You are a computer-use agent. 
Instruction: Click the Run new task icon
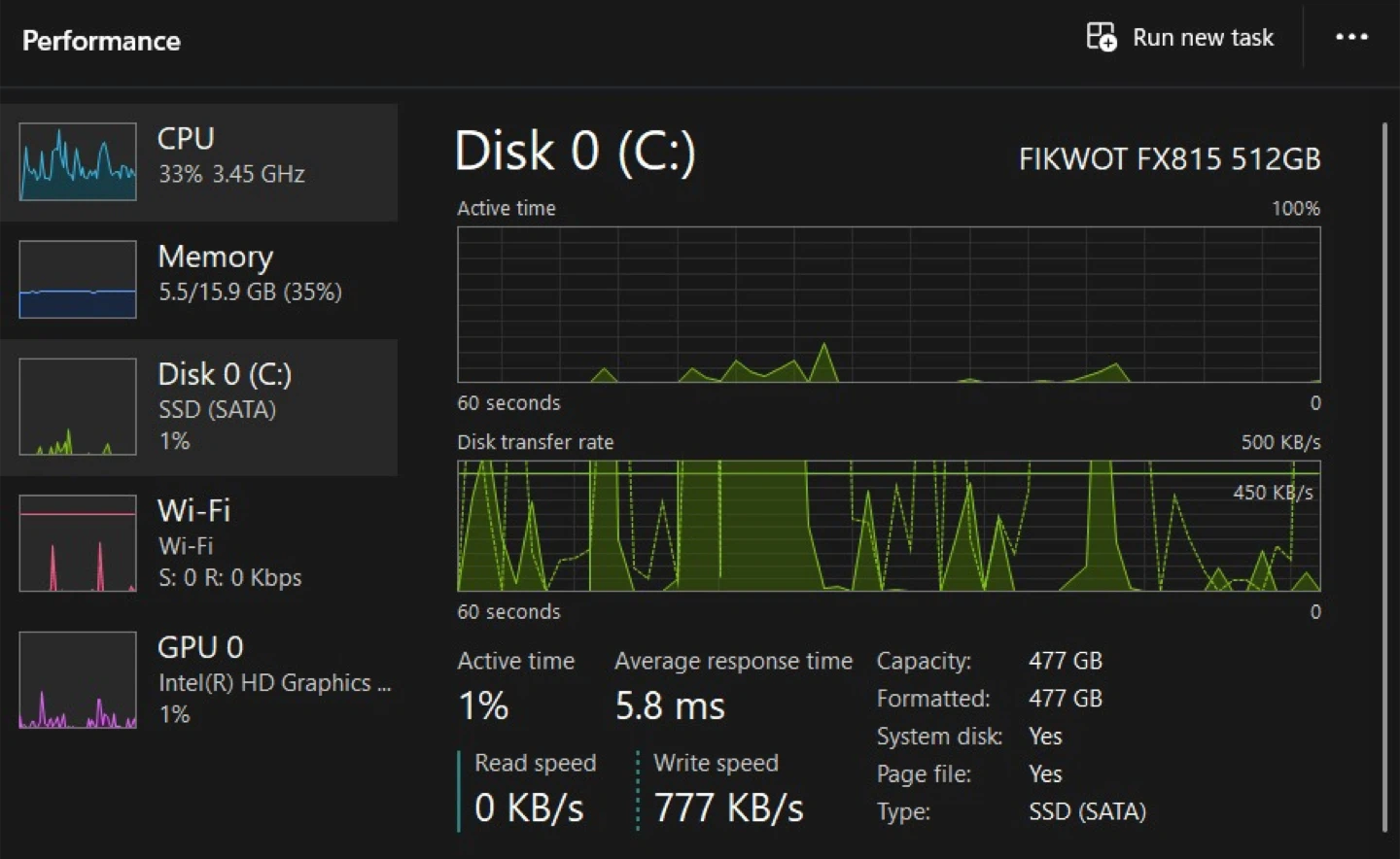point(1101,37)
